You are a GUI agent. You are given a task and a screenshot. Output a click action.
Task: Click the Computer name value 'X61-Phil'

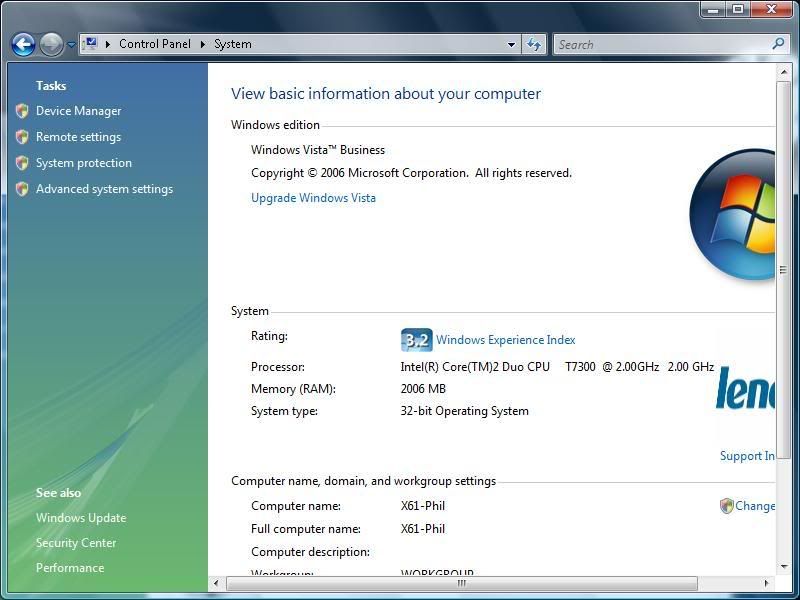coord(423,506)
